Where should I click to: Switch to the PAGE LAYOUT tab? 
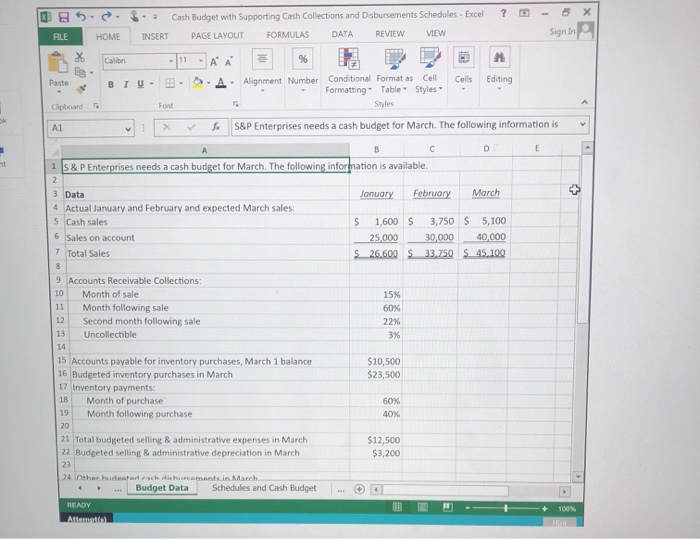click(x=217, y=35)
